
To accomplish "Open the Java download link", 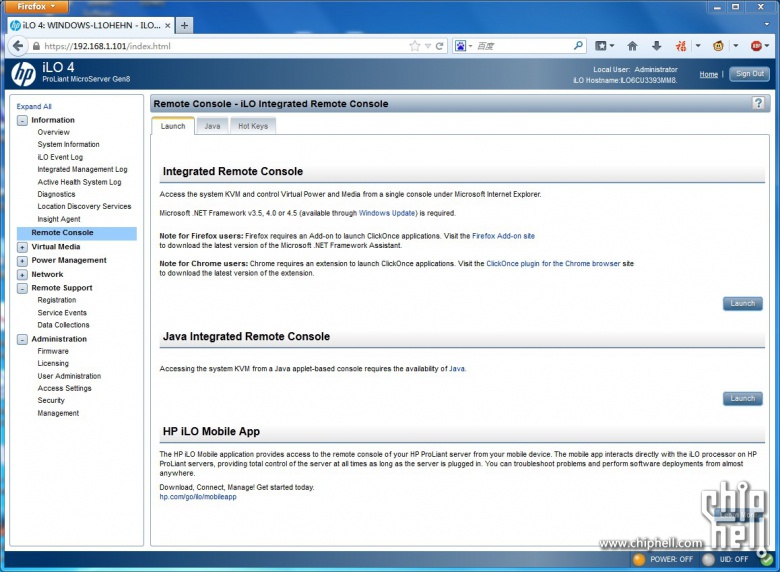I will tap(457, 369).
